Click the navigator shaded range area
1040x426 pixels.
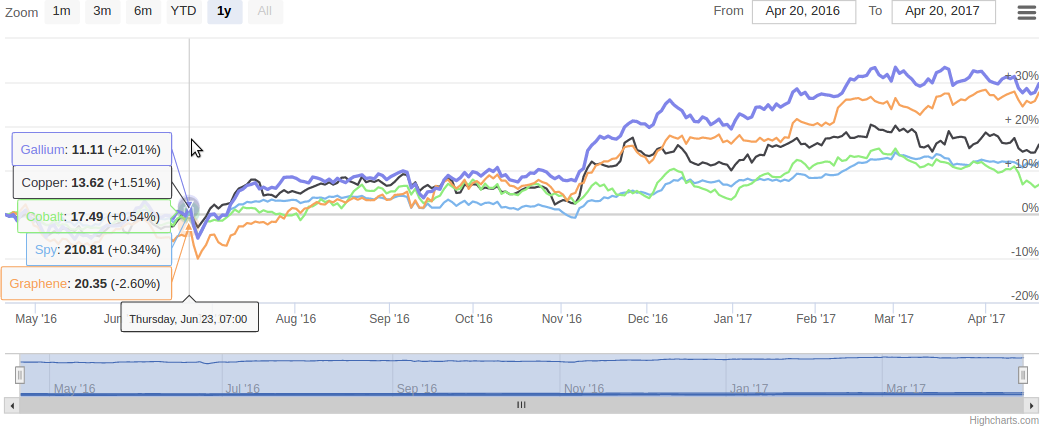click(520, 375)
